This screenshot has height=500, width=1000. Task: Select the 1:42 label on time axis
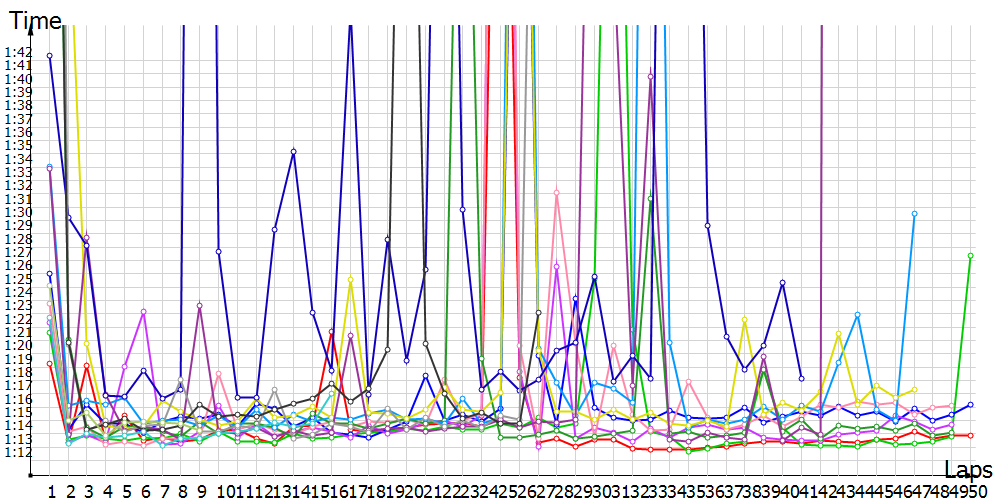coord(16,53)
